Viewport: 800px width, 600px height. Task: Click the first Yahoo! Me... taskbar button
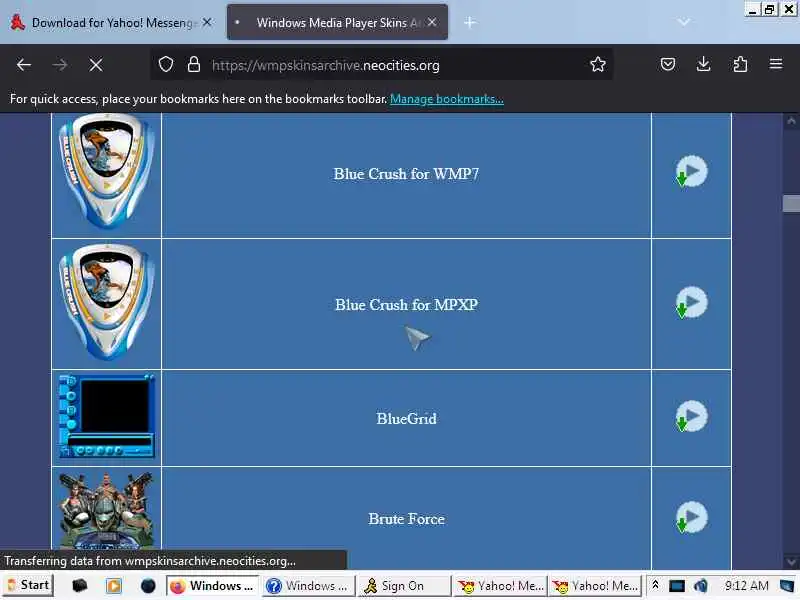501,586
